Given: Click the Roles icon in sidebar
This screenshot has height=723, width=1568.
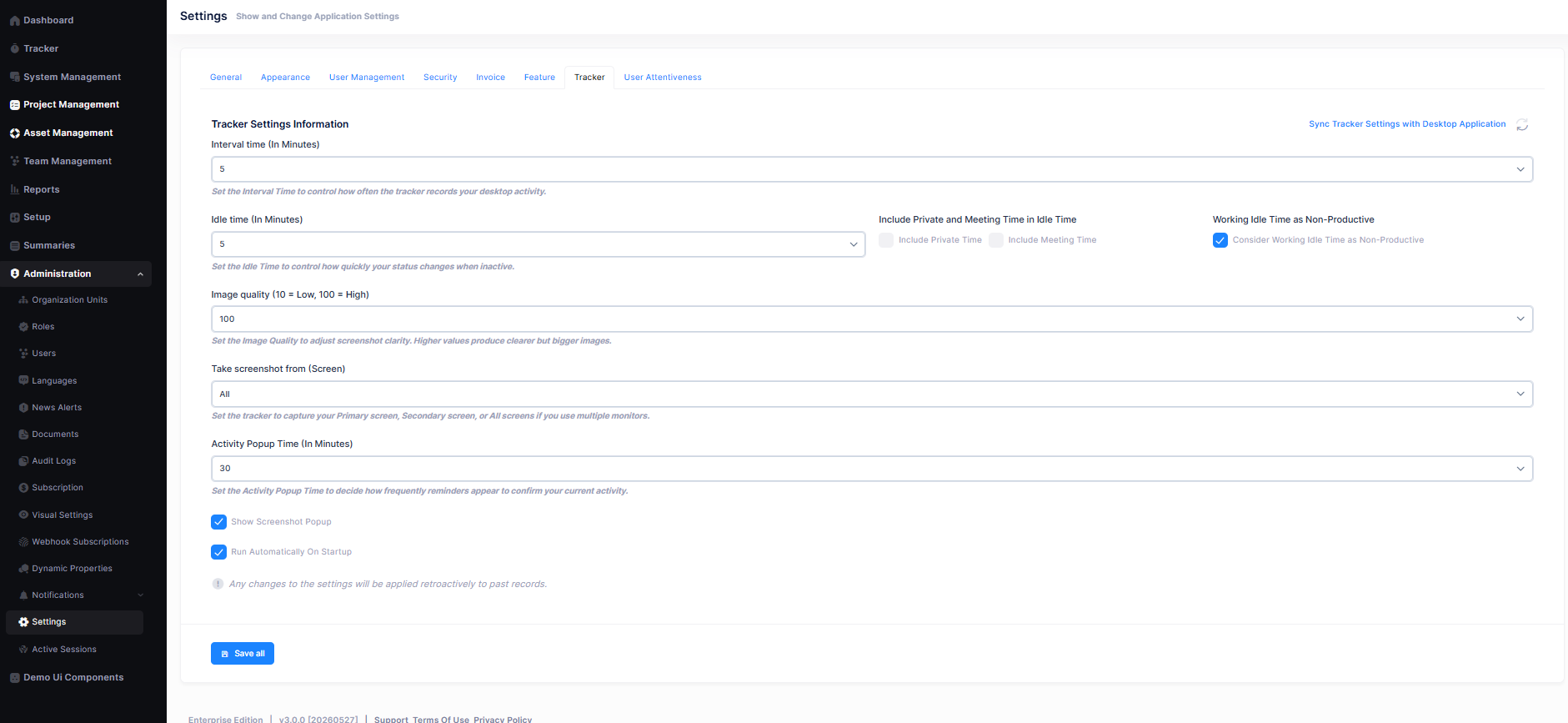Looking at the screenshot, I should [23, 327].
